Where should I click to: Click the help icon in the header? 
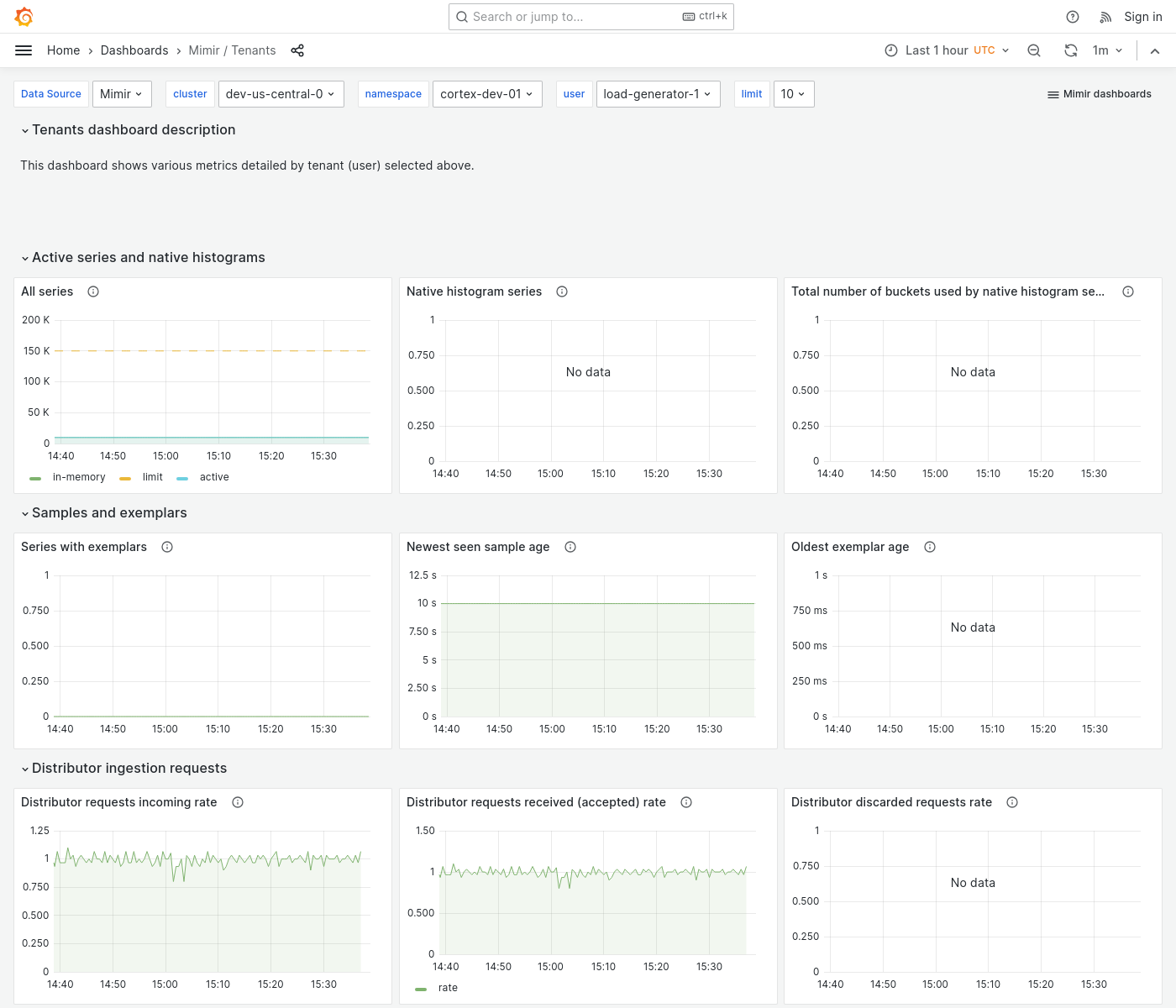pyautogui.click(x=1072, y=17)
